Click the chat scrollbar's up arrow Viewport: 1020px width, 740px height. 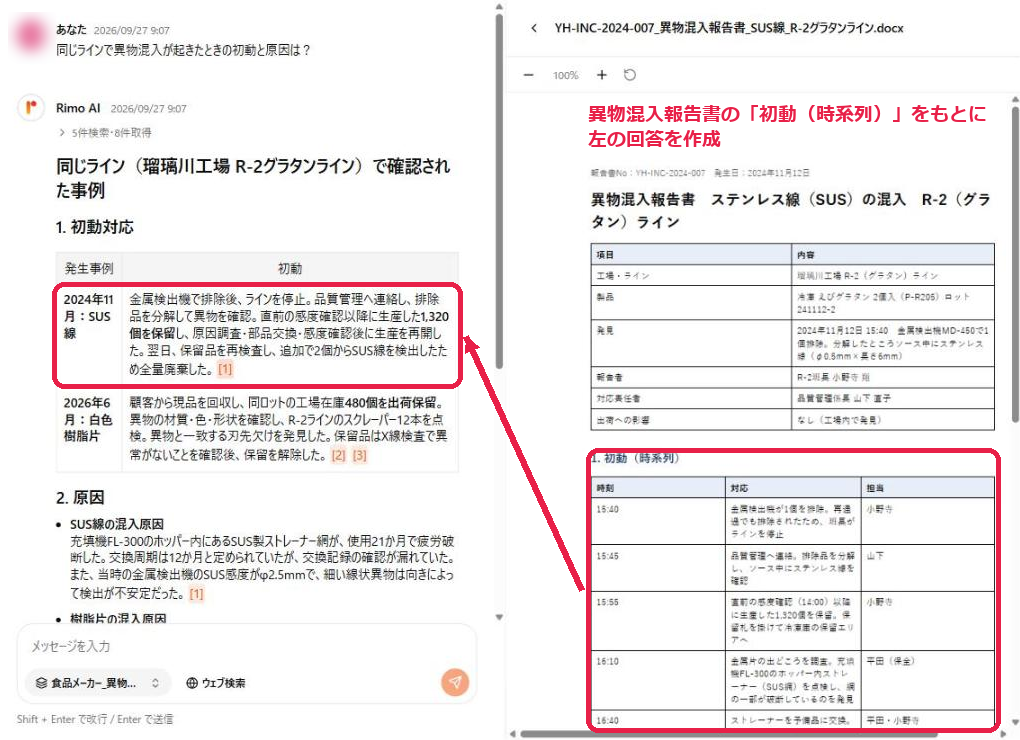tap(499, 7)
